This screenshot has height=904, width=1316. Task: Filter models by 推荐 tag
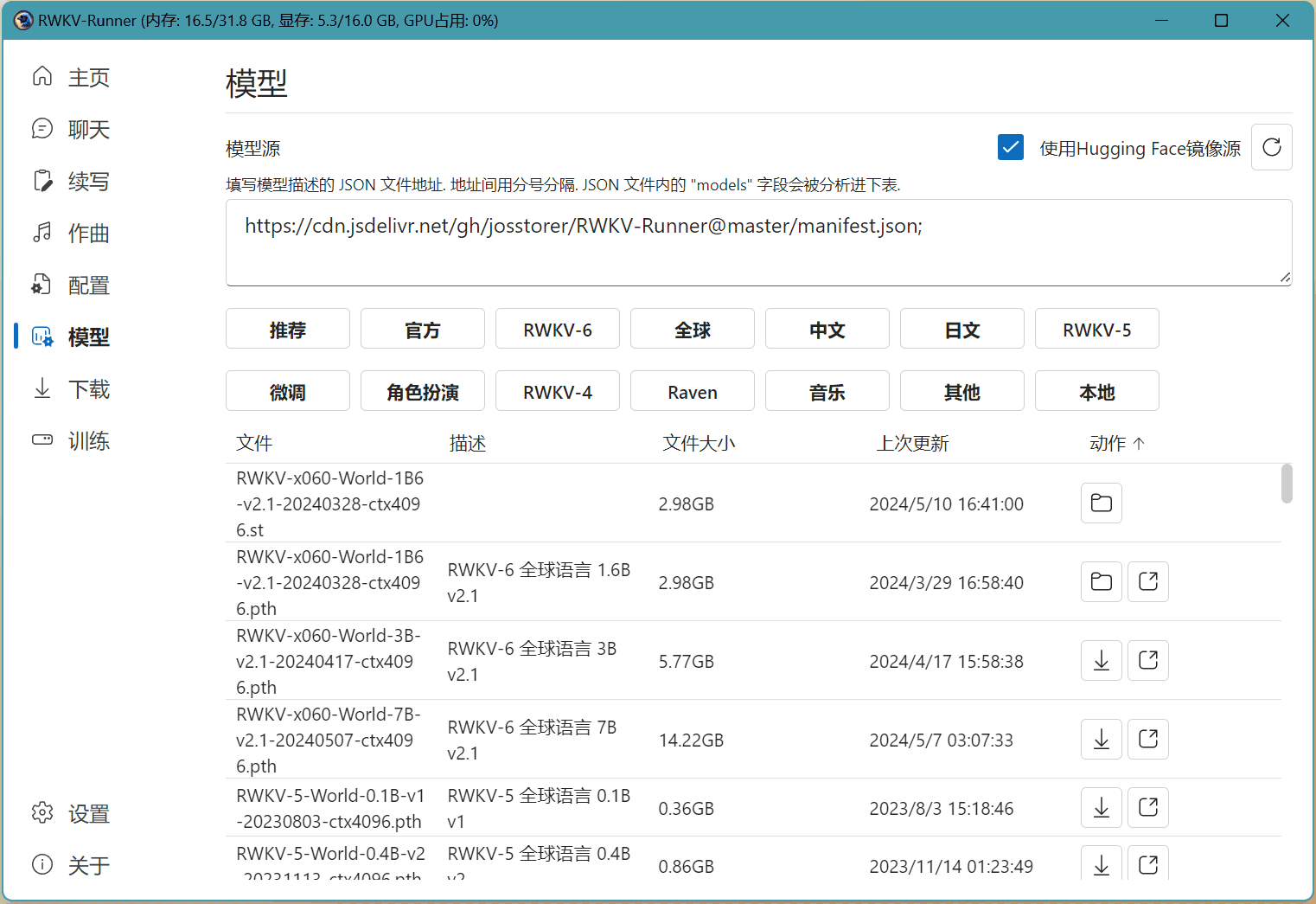coord(287,330)
